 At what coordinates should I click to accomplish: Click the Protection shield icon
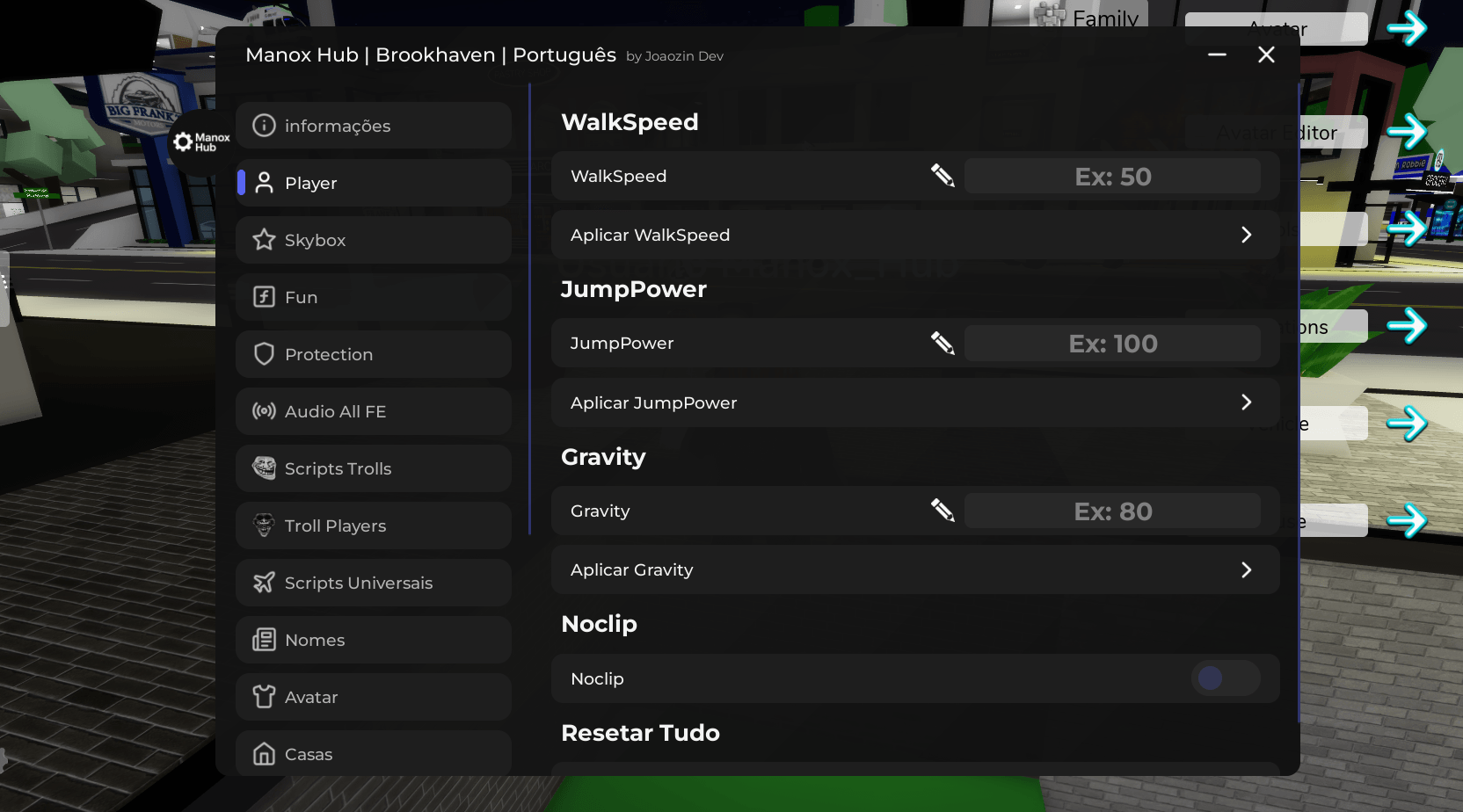point(264,354)
